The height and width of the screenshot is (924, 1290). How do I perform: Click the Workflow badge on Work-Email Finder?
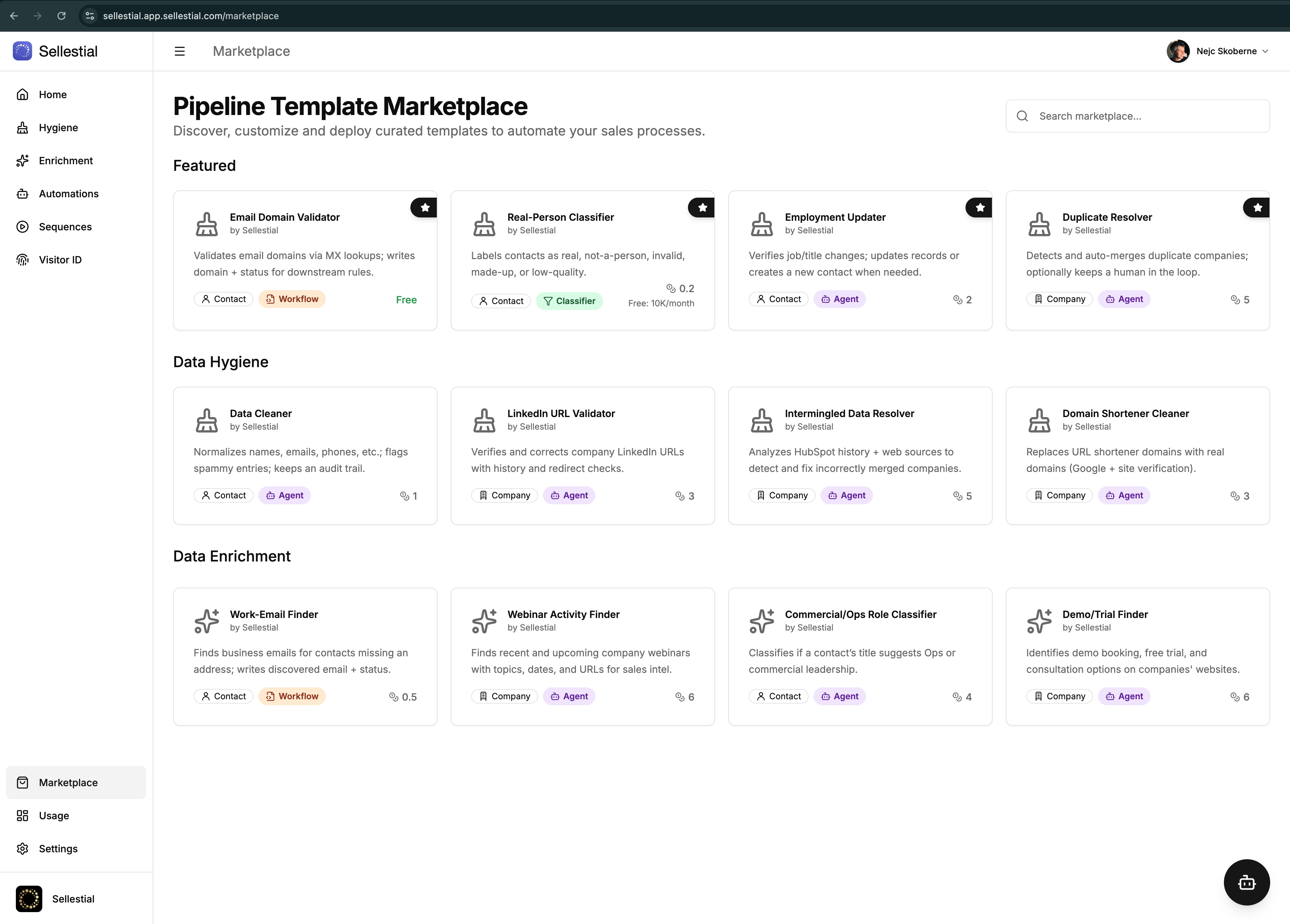[292, 696]
